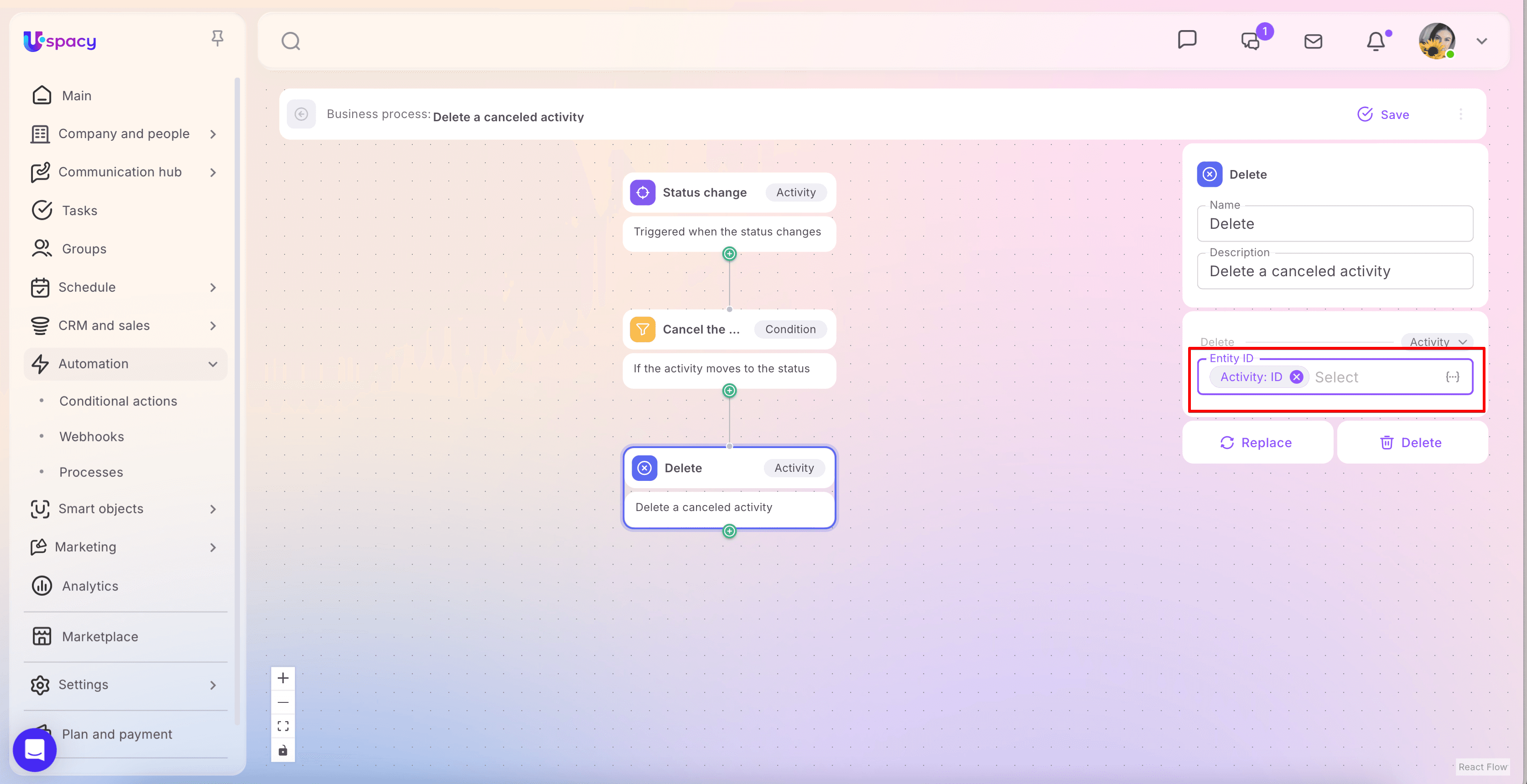Click the search magnifier icon

291,41
